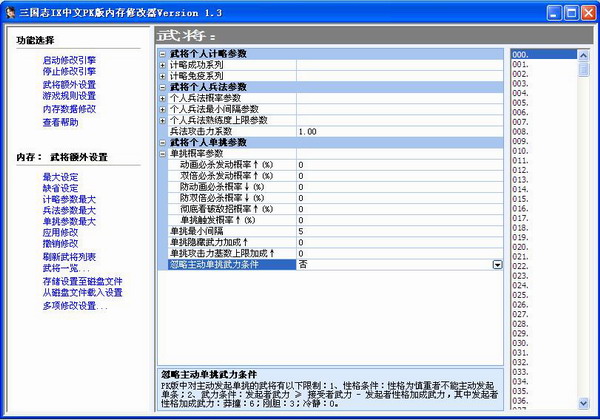Open 内存数据修改 link
This screenshot has width=600, height=420.
[x=69, y=109]
